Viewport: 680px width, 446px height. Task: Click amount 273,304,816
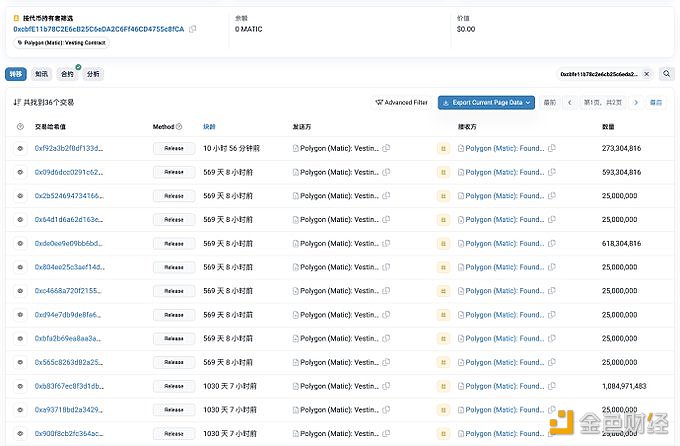tap(621, 148)
